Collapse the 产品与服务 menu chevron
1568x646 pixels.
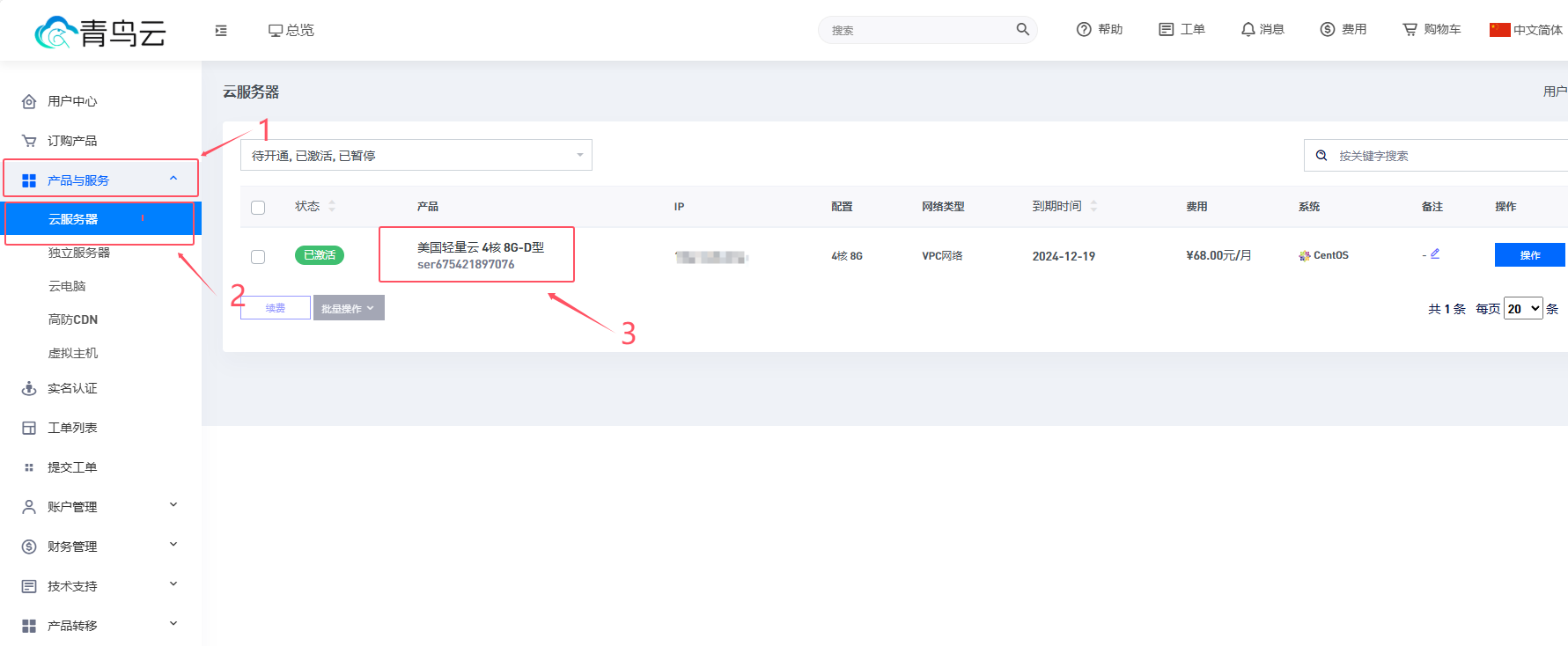coord(173,179)
